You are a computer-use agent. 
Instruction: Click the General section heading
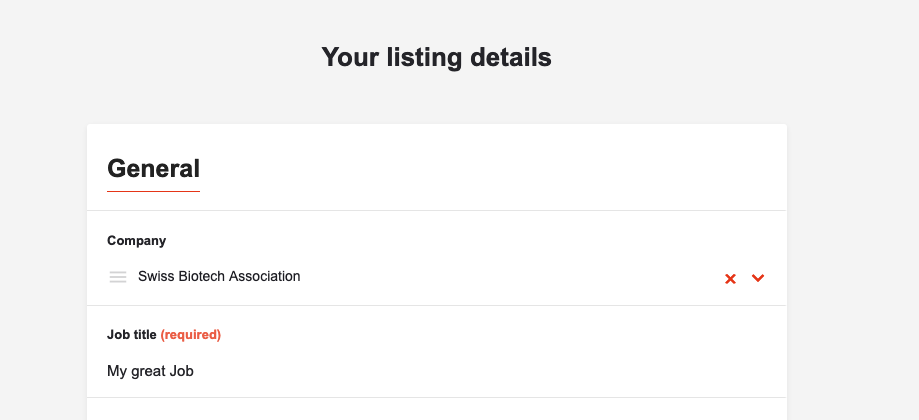[153, 168]
